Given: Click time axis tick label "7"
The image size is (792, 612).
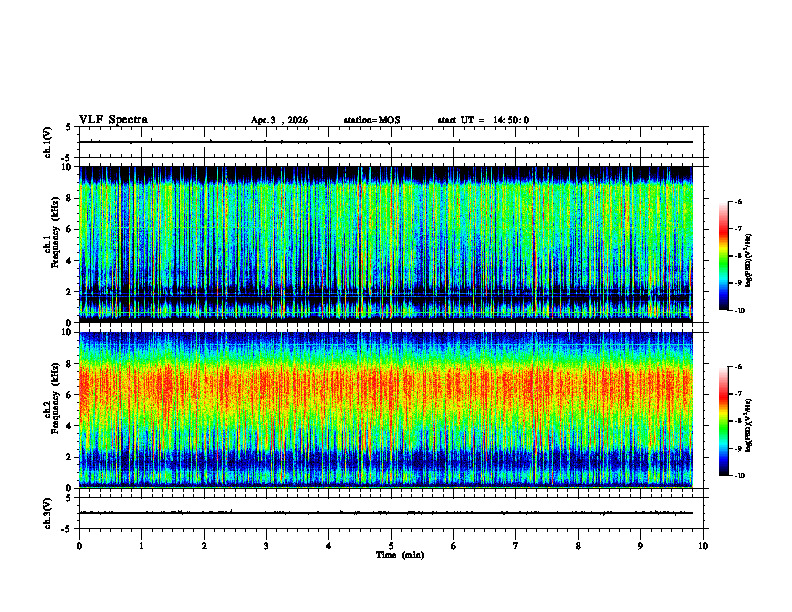Looking at the screenshot, I should click(x=516, y=546).
